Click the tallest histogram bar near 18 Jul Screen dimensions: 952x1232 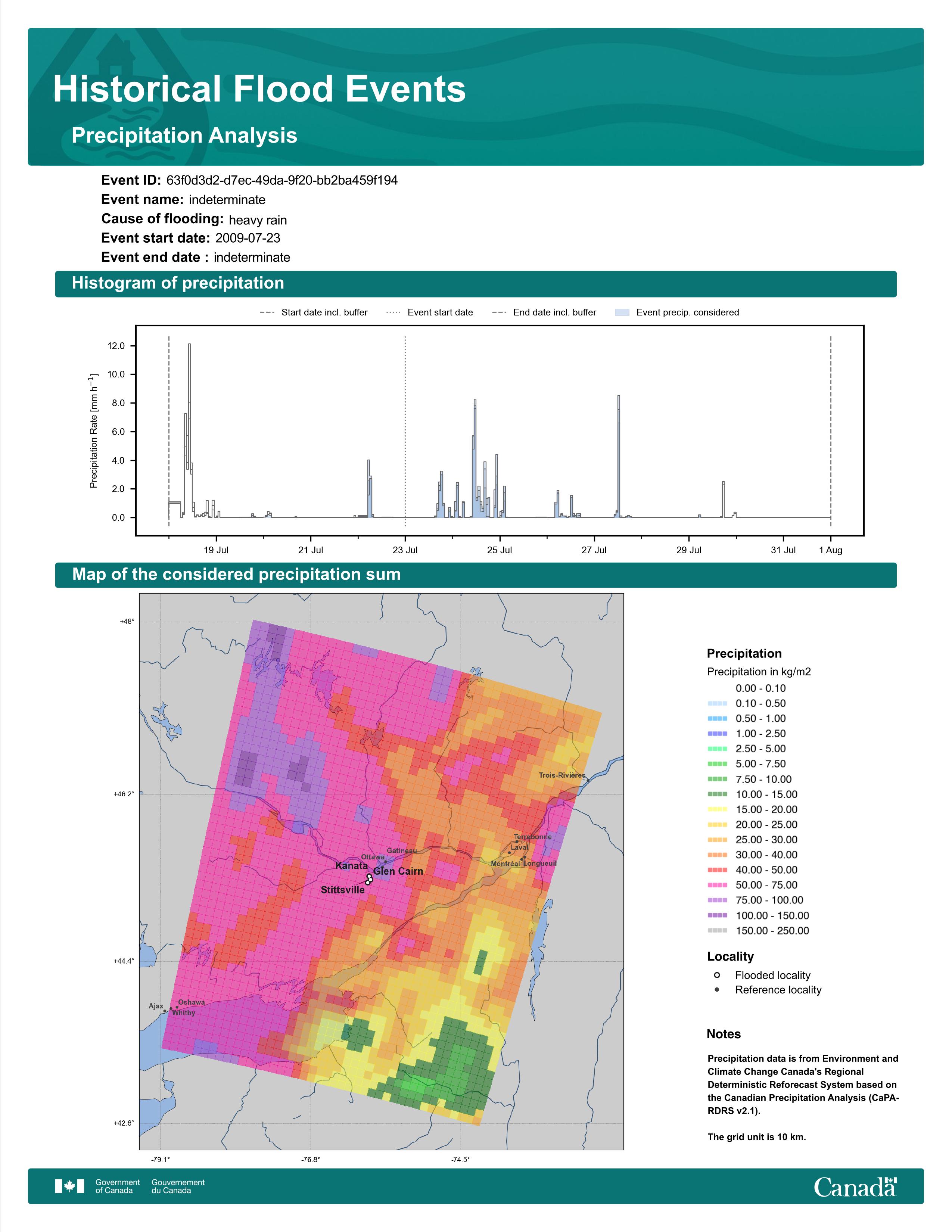tap(190, 430)
